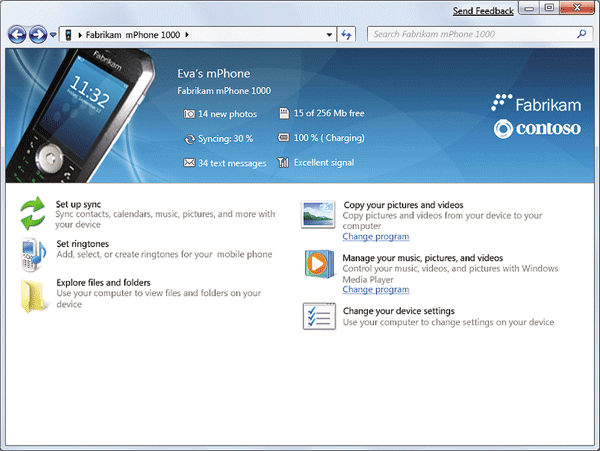The width and height of the screenshot is (600, 451).
Task: Click the storage memory card icon
Action: click(x=284, y=113)
